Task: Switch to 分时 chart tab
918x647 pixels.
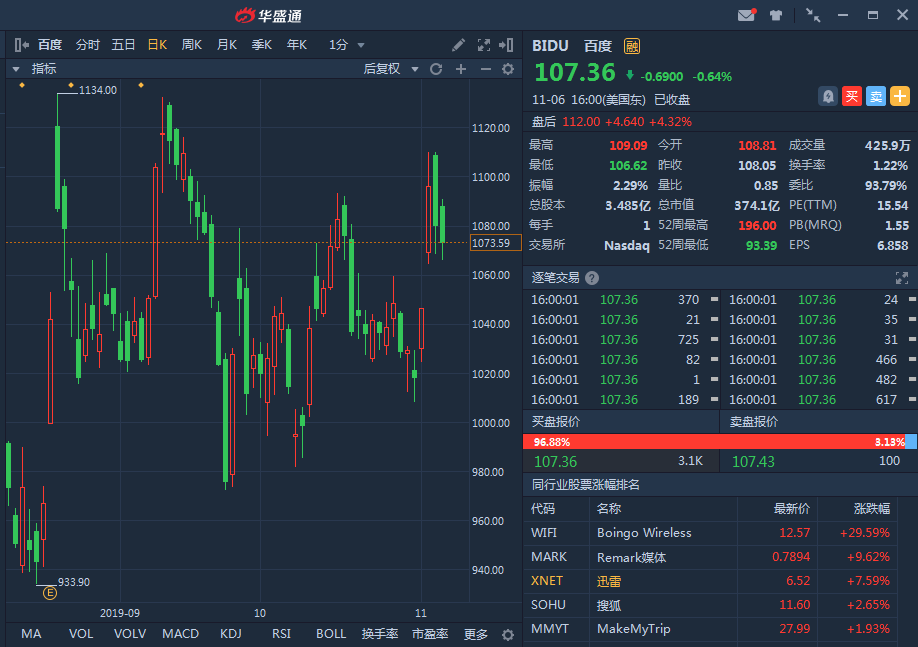Action: [x=88, y=45]
